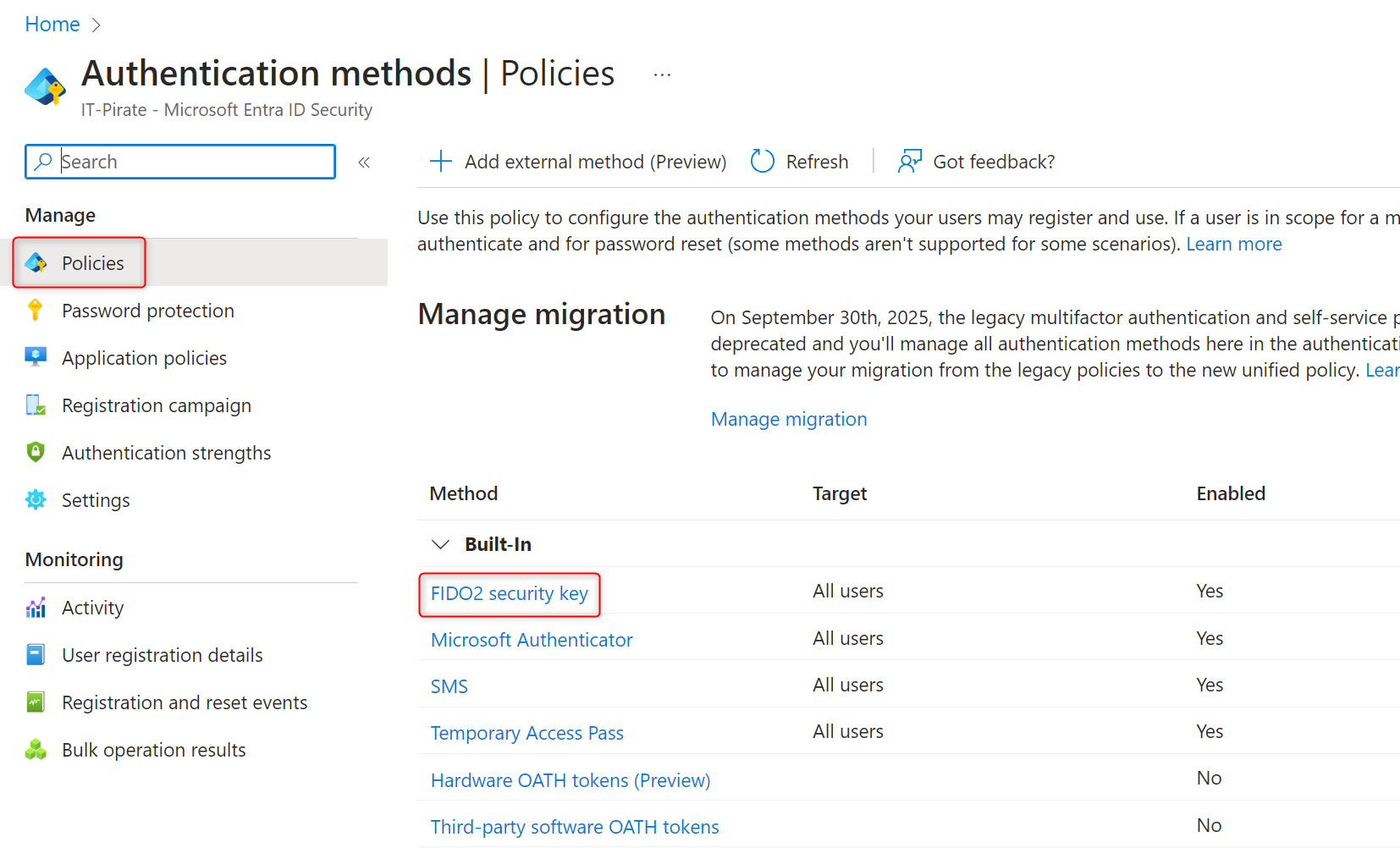Open Registration campaign
This screenshot has height=848, width=1400.
coord(157,405)
